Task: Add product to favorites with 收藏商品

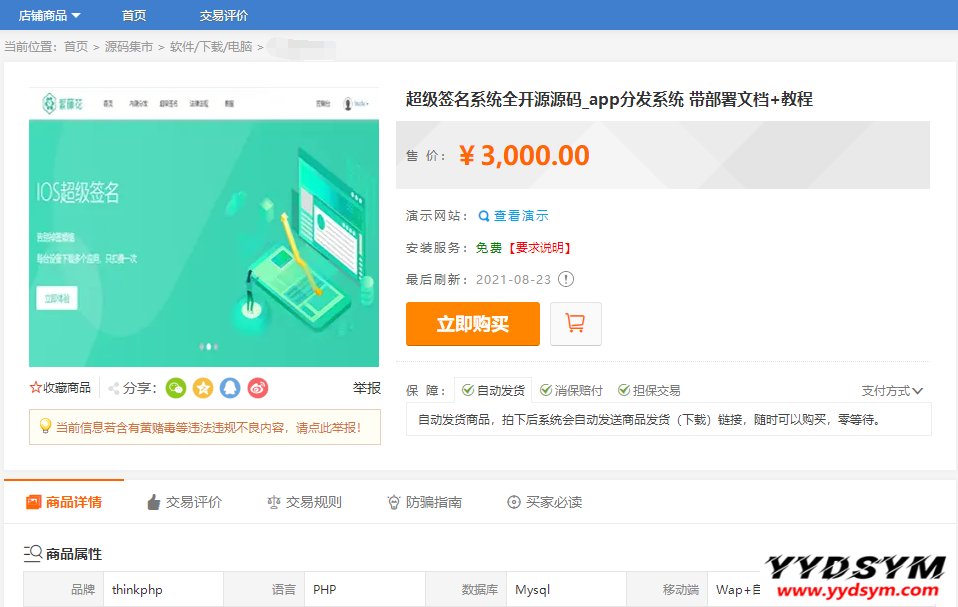Action: click(x=60, y=388)
